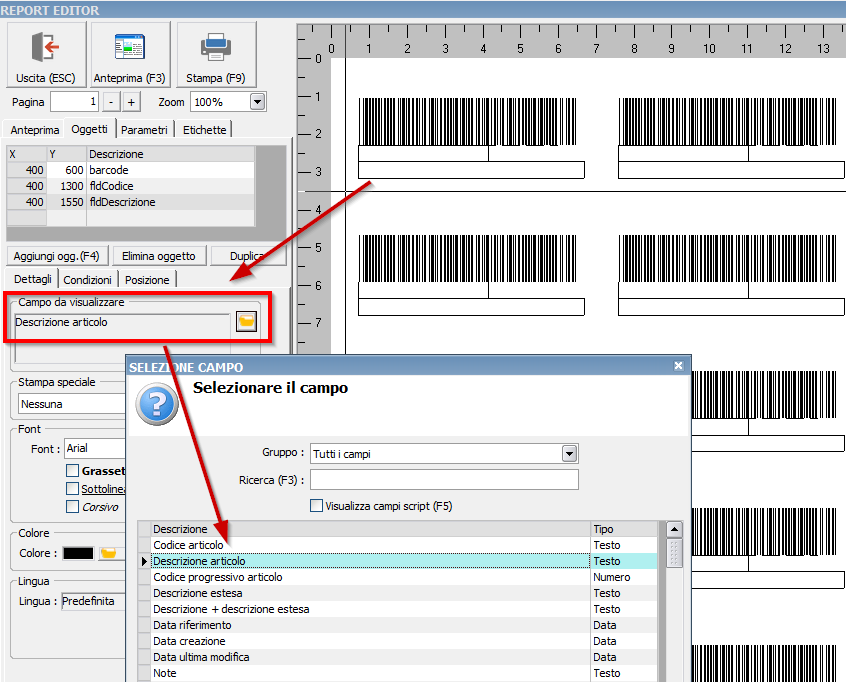Open the Lingua Predefinita dropdown
The image size is (846, 682).
93,601
